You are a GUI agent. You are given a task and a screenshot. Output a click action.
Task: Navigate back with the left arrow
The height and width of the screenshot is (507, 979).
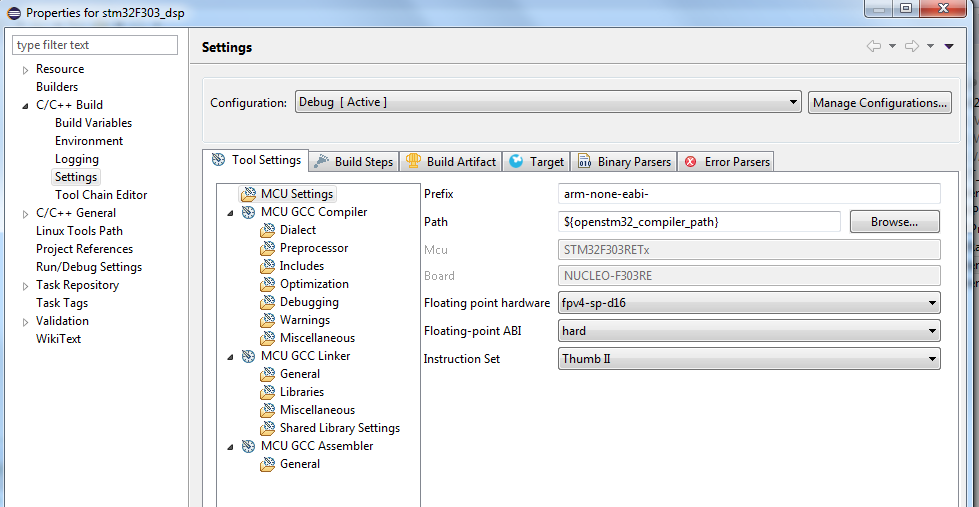(x=873, y=46)
